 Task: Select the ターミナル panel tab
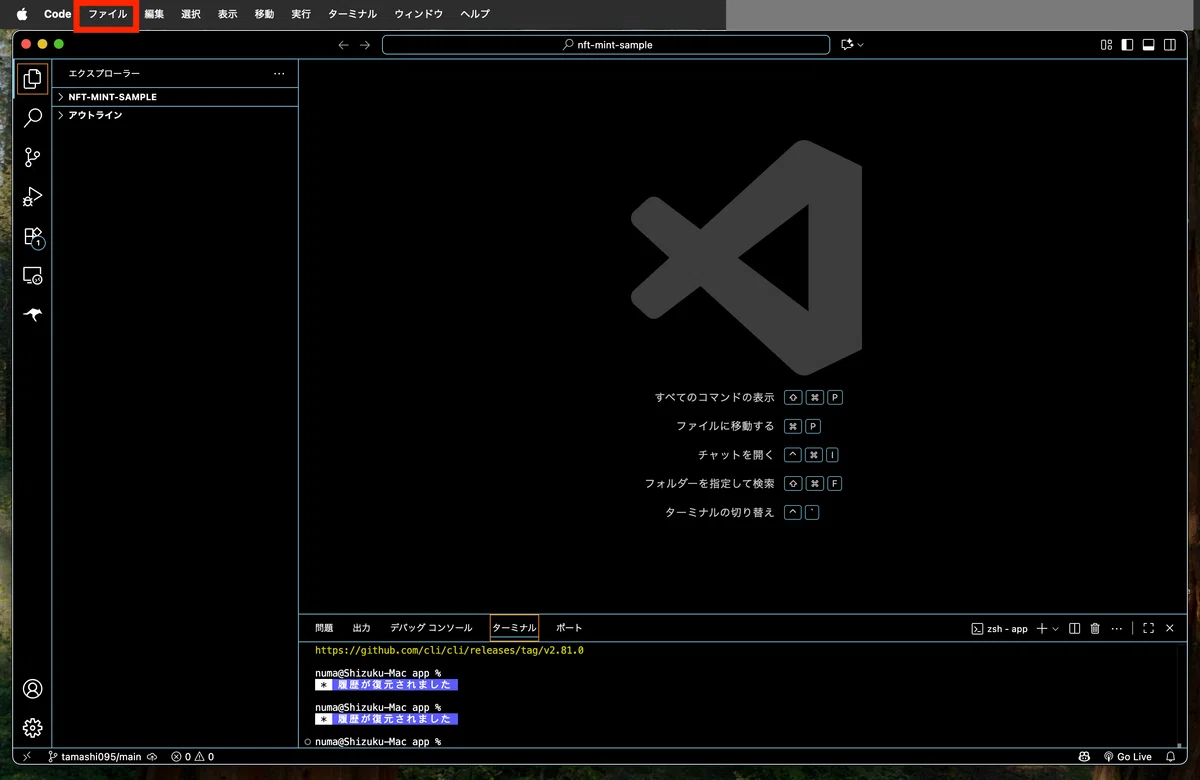514,628
